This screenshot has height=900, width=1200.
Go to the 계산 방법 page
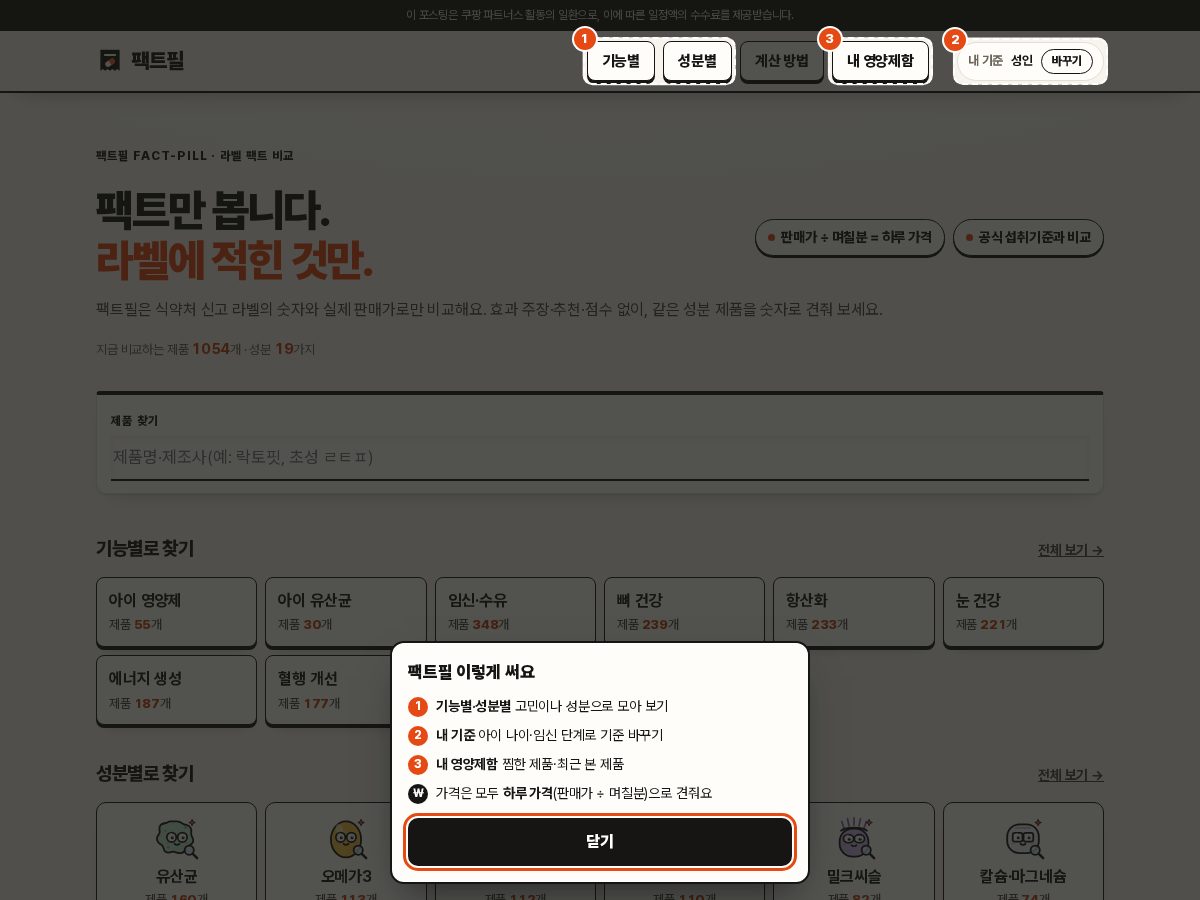(x=782, y=61)
